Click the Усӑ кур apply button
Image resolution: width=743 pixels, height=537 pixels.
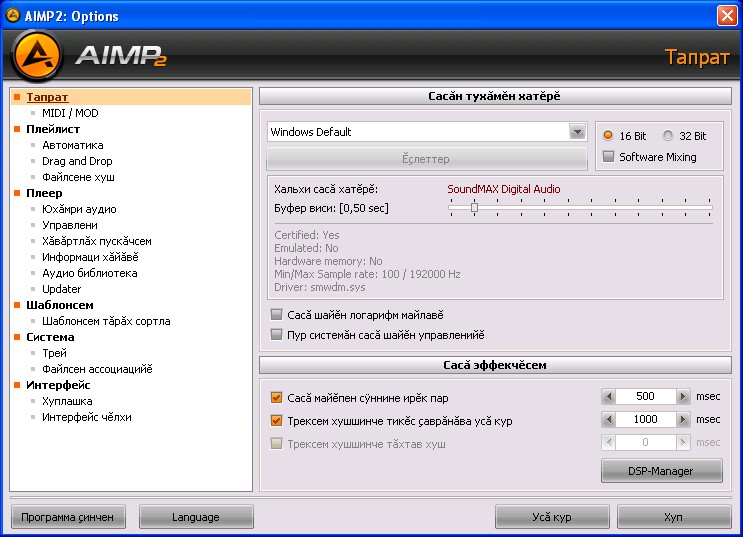coord(552,517)
